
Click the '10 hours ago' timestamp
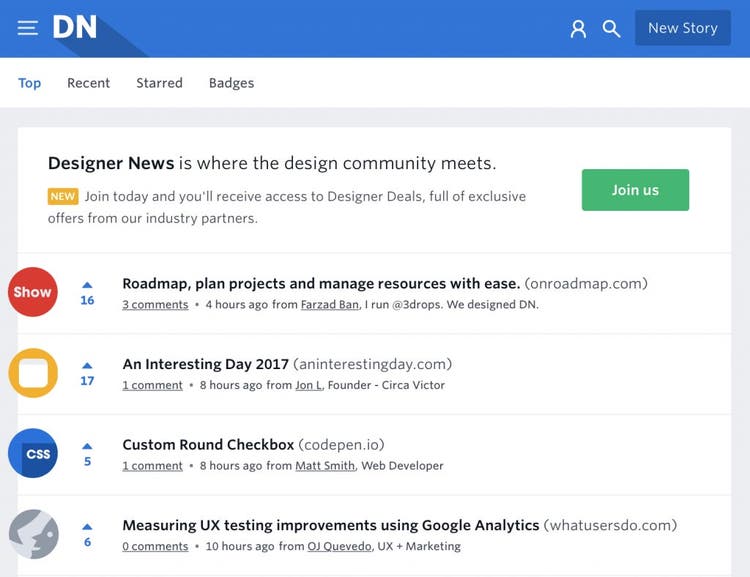point(240,546)
